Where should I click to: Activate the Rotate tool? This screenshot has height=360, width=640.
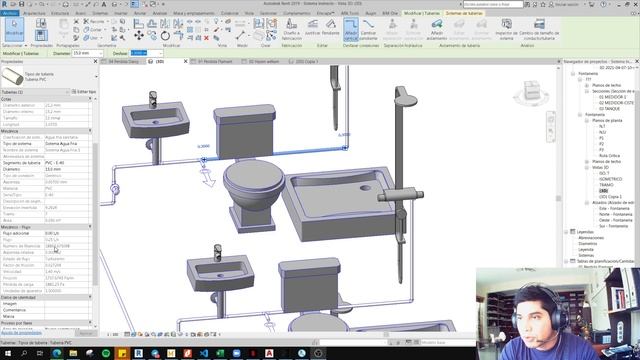click(165, 36)
